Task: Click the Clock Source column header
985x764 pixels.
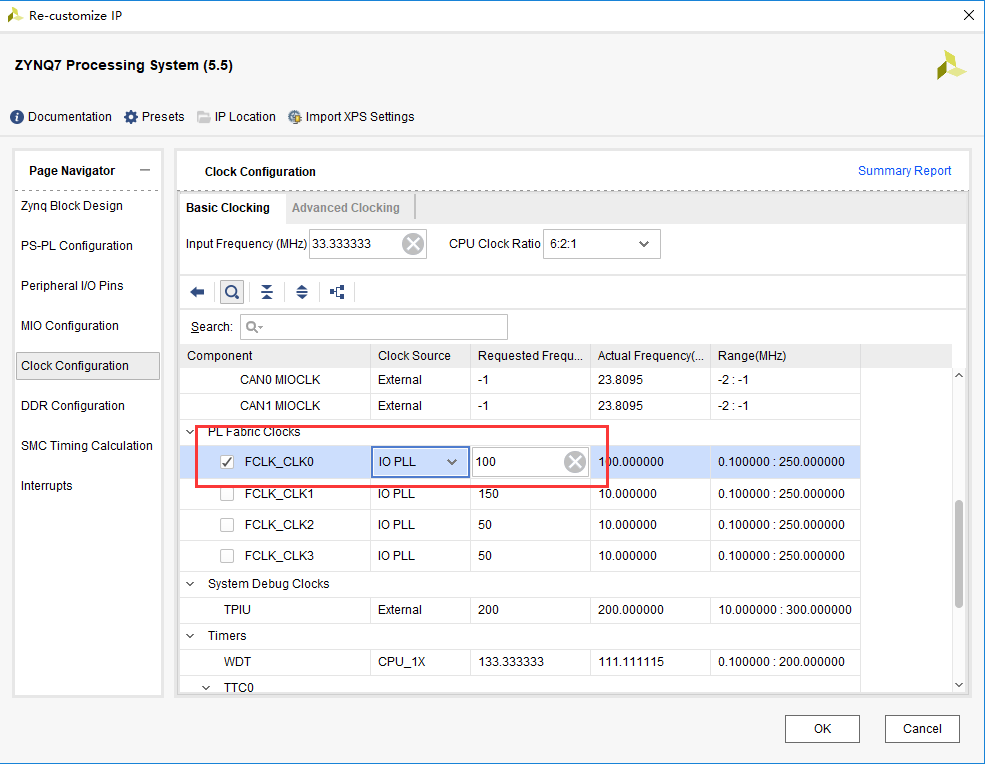Action: coord(420,356)
